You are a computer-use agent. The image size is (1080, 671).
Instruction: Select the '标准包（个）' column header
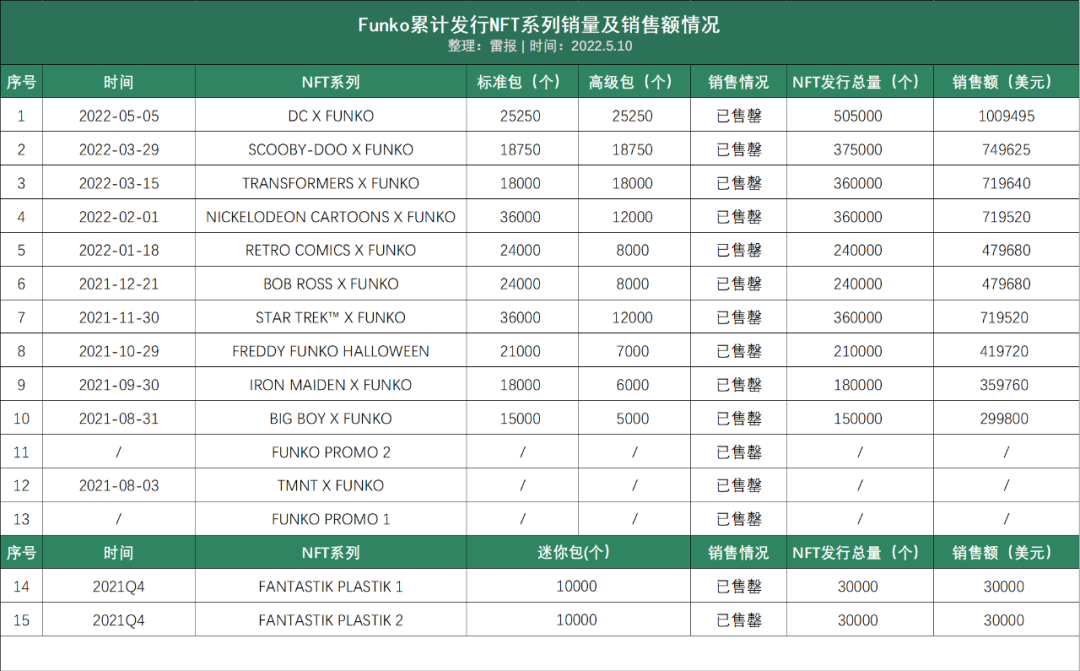coord(520,82)
